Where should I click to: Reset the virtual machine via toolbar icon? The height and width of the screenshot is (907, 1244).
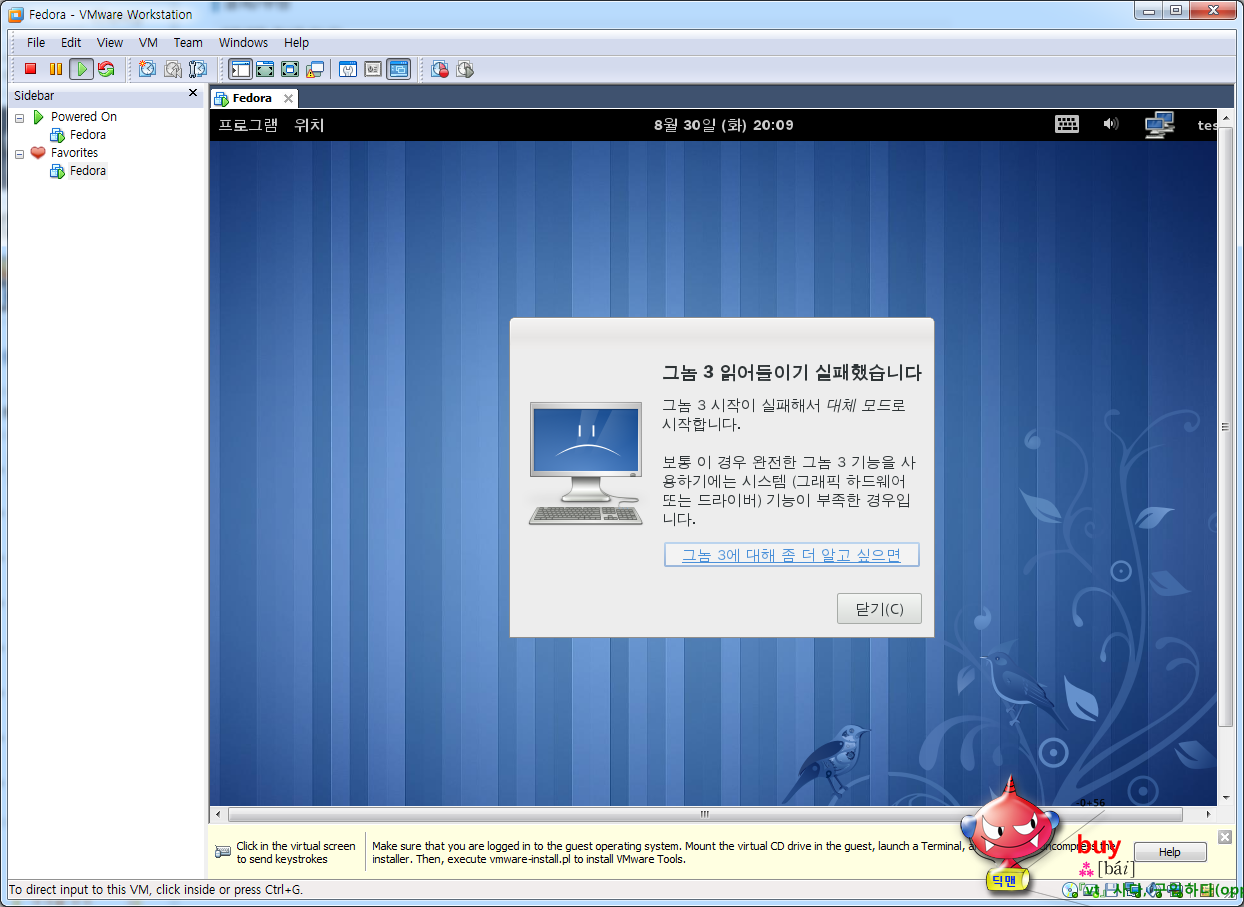click(x=106, y=69)
